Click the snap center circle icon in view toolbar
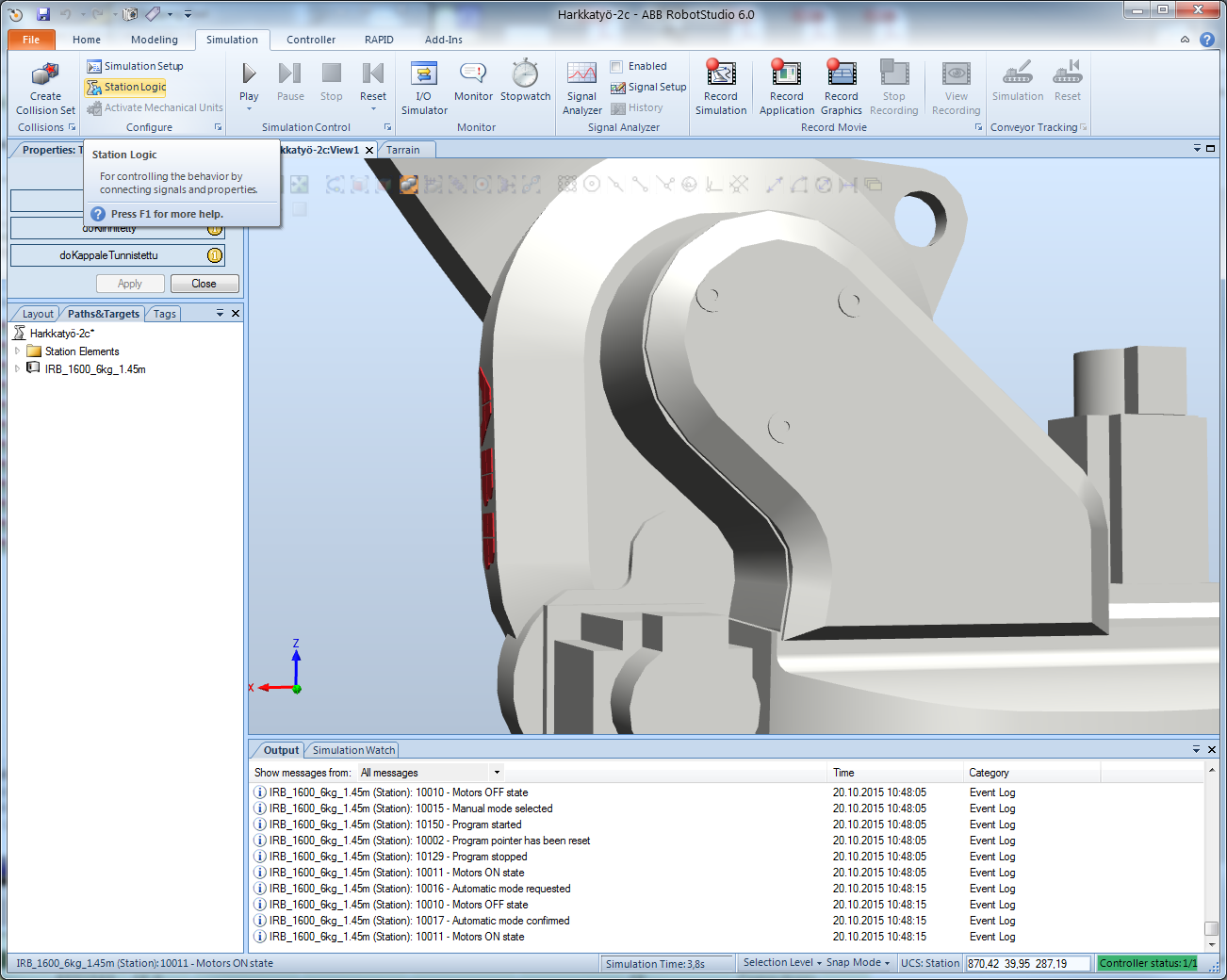1227x980 pixels. coord(592,185)
